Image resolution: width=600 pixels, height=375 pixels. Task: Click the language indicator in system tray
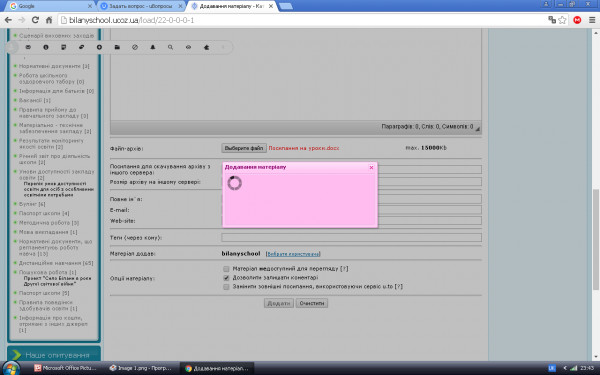point(552,368)
